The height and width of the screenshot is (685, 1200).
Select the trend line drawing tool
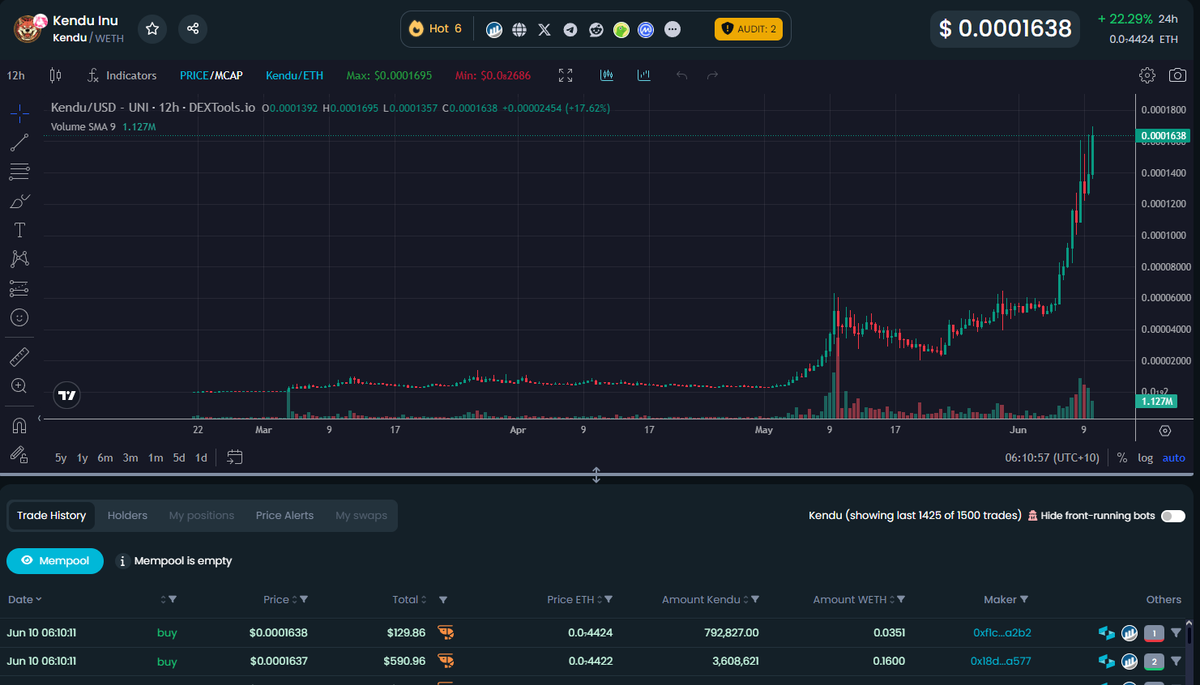pos(19,143)
